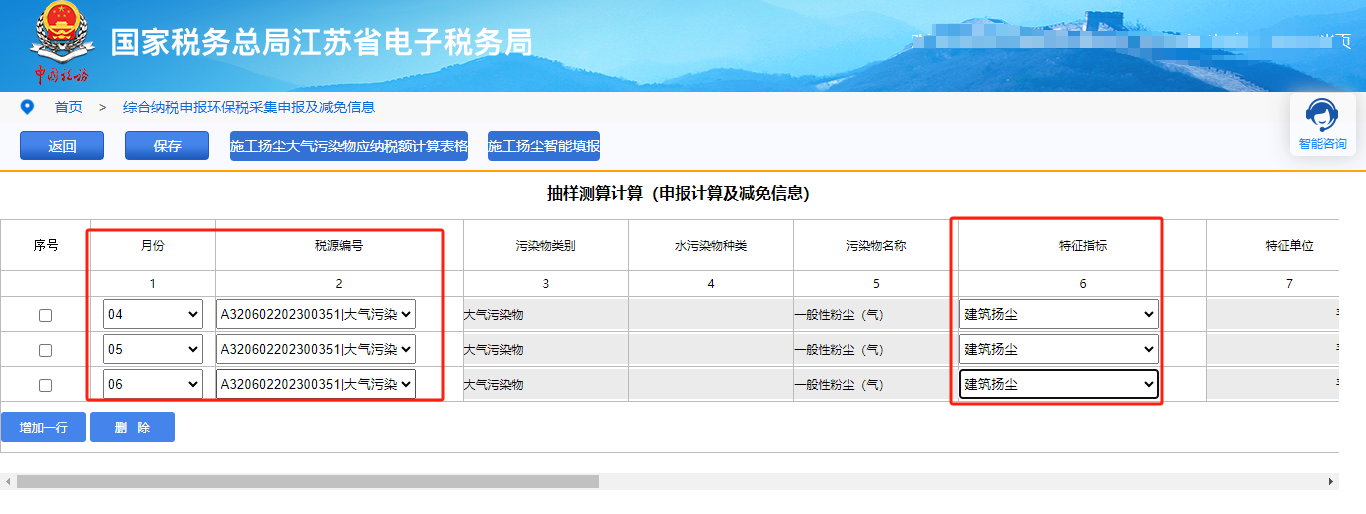Screen dimensions: 1366x514
Task: Open 施工扬尘大气污染物应纳税额计算表格 button
Action: pyautogui.click(x=349, y=146)
